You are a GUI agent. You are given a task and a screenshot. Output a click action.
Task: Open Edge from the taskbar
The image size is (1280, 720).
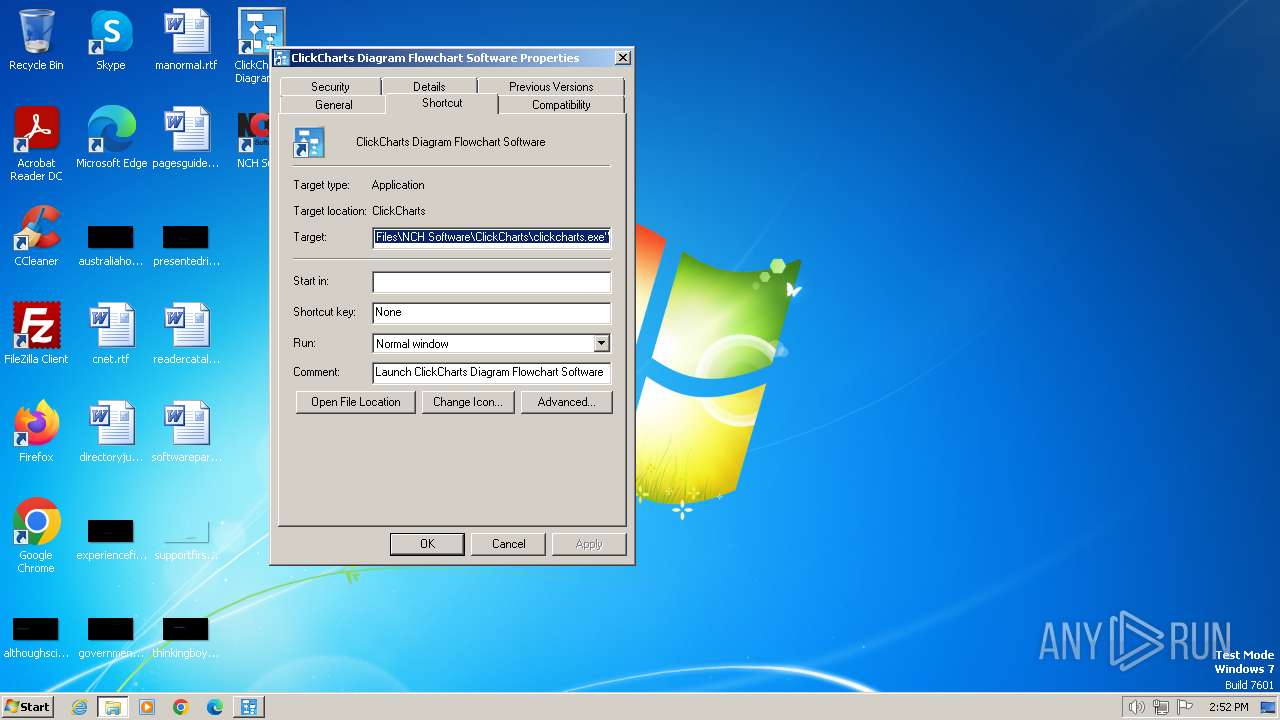[x=215, y=707]
